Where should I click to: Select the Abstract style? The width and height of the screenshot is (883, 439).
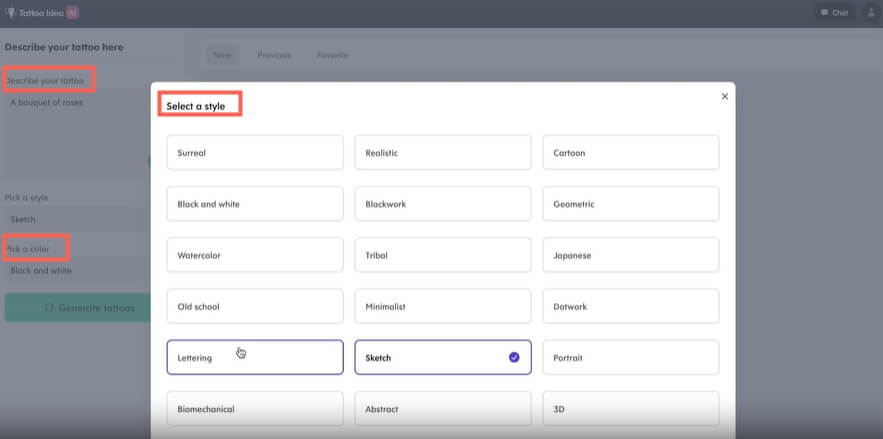[443, 409]
